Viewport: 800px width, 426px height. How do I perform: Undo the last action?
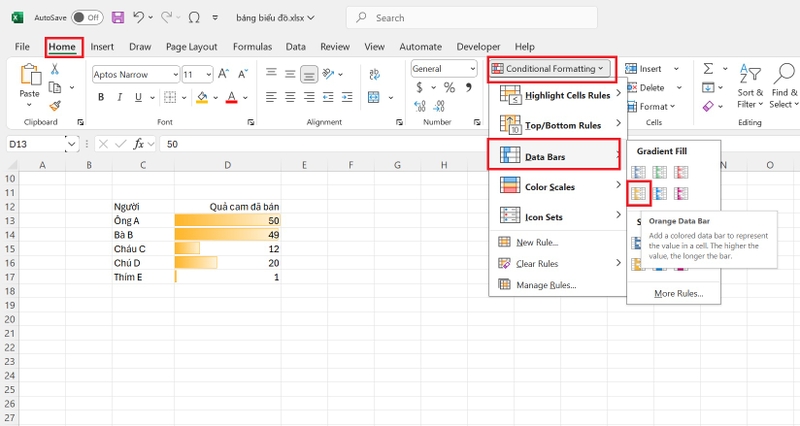click(138, 17)
